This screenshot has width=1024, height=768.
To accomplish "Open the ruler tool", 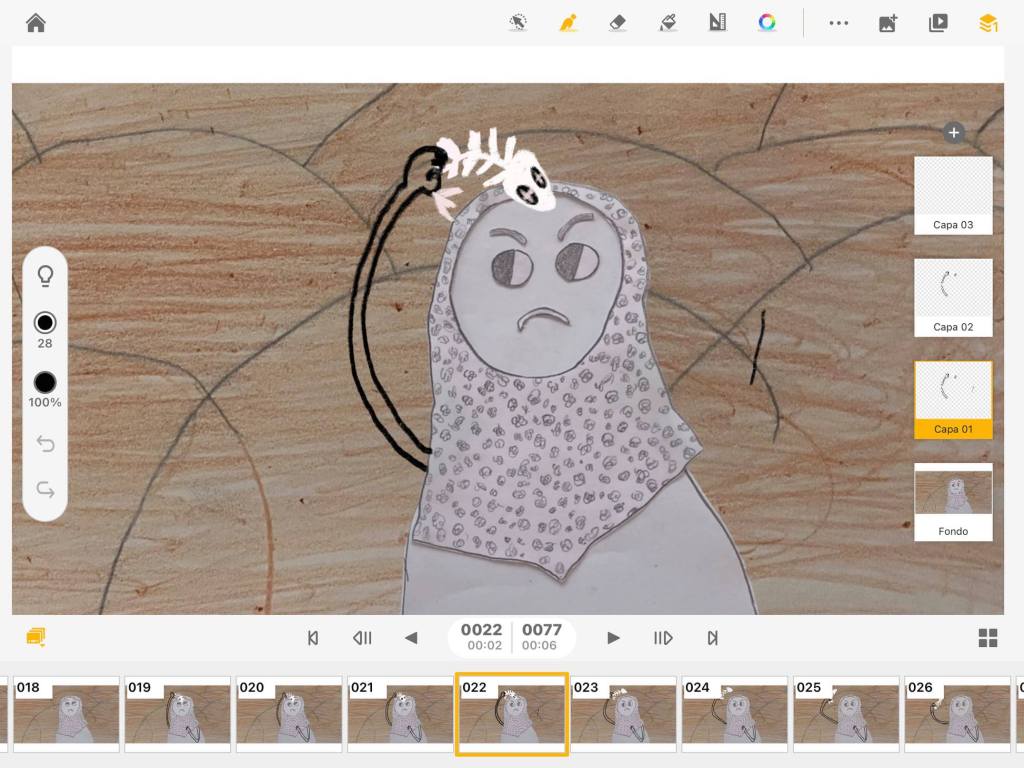I will click(x=717, y=22).
